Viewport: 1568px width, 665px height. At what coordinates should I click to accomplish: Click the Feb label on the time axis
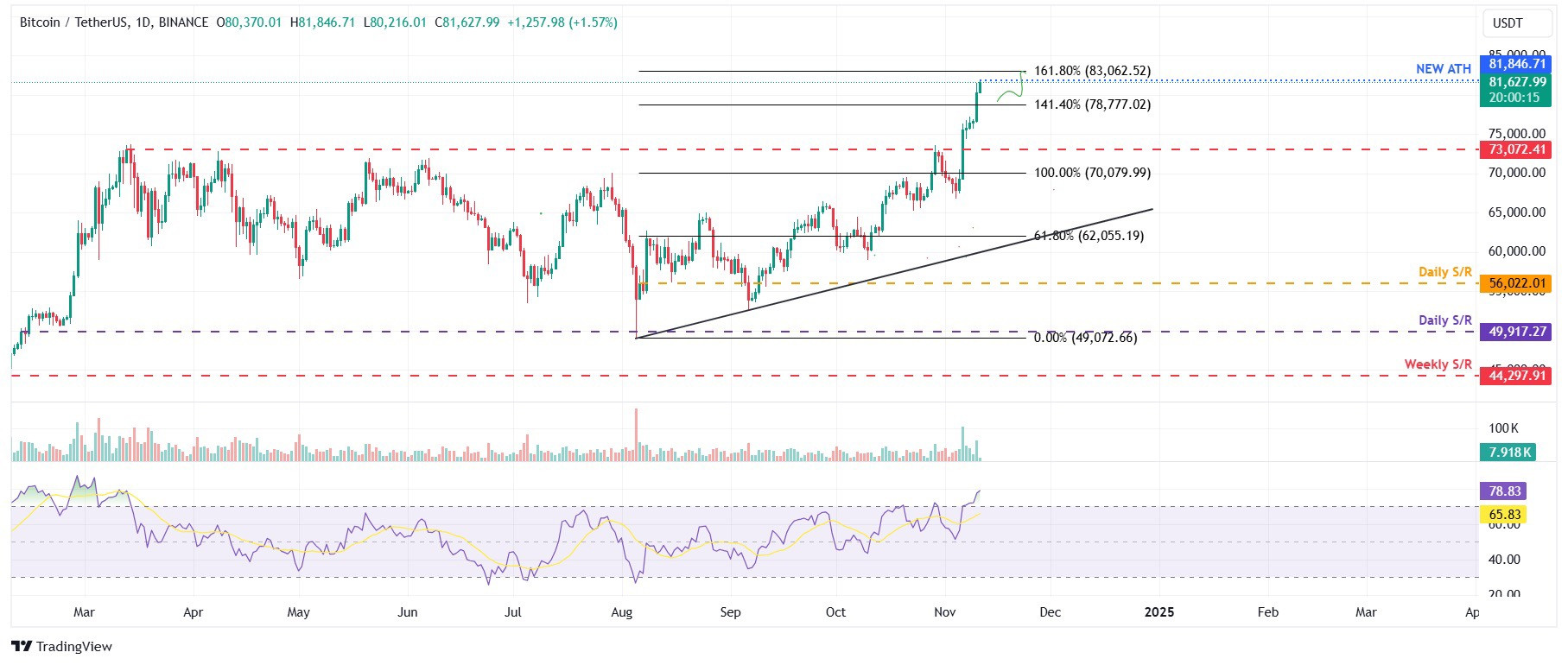pyautogui.click(x=1267, y=612)
